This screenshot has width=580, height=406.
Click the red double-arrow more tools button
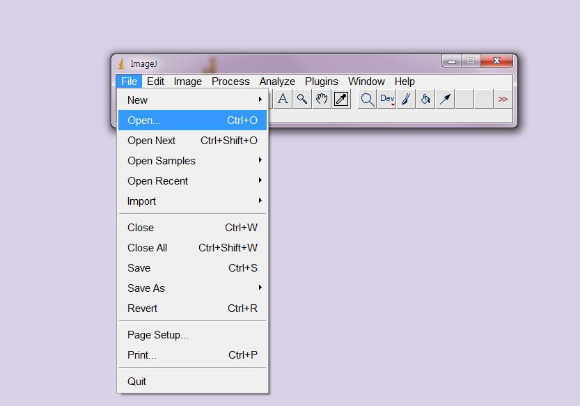[x=503, y=99]
